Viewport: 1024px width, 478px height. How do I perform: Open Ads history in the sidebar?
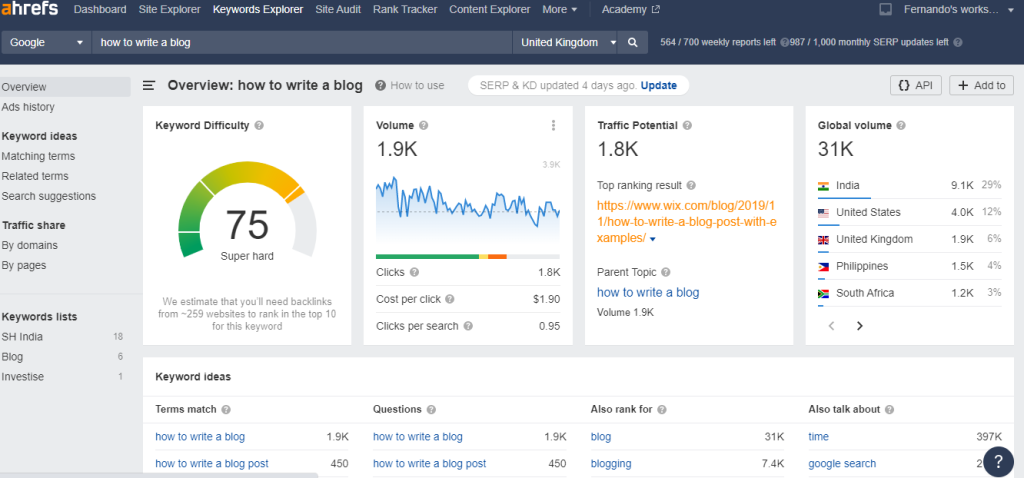[x=28, y=107]
